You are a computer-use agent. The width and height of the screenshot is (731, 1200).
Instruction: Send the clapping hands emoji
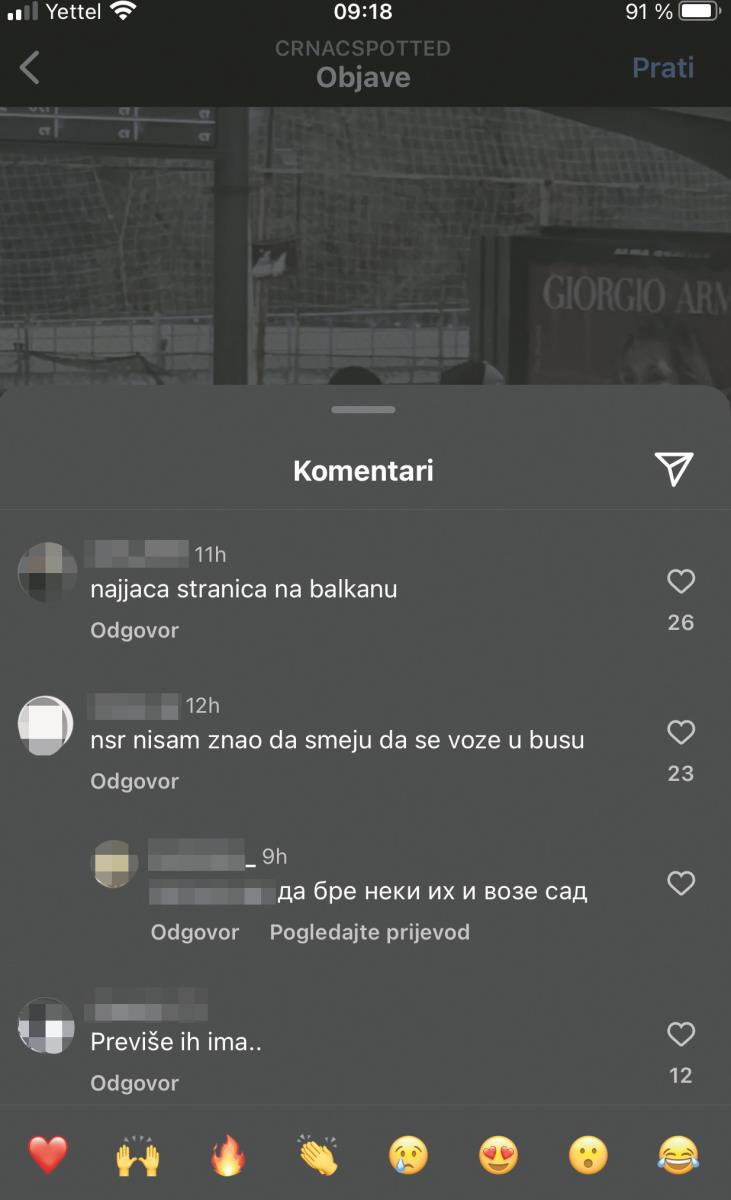click(x=319, y=1155)
